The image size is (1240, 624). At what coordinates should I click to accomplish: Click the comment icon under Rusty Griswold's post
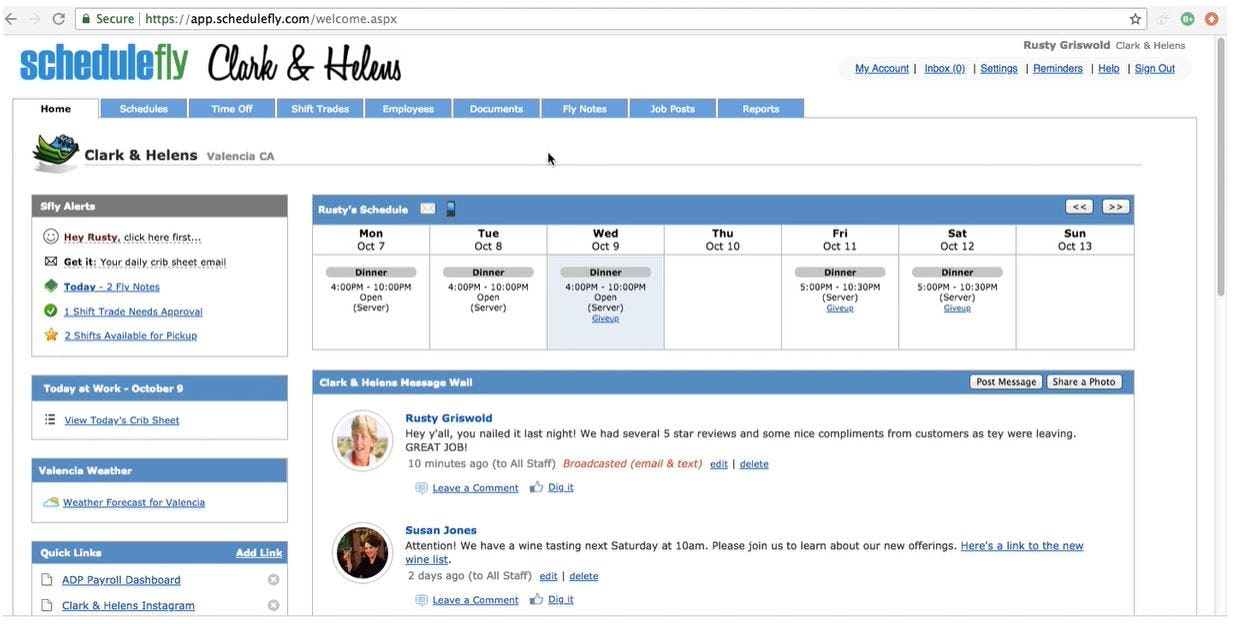(421, 488)
